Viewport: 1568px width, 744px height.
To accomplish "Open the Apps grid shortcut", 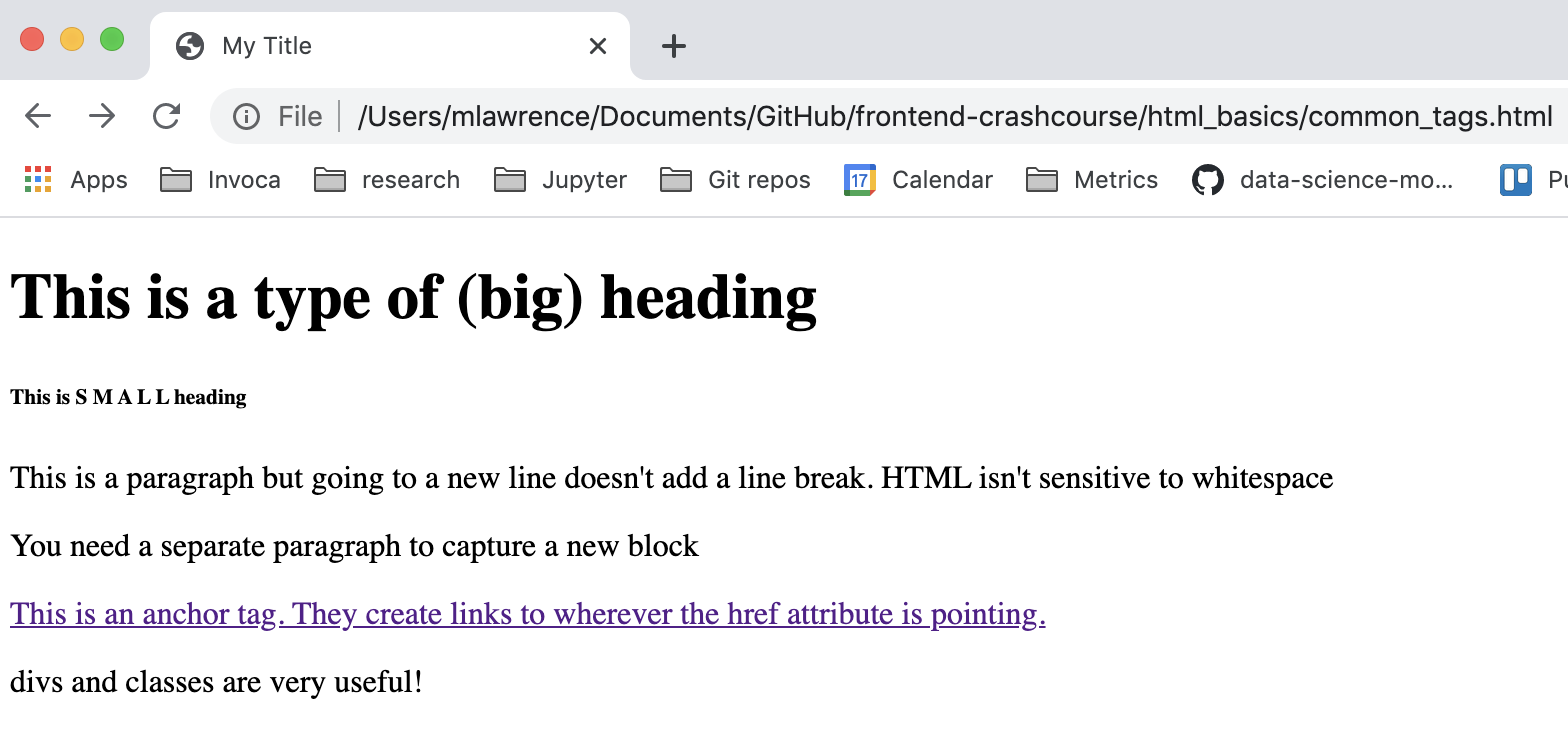I will [x=76, y=180].
